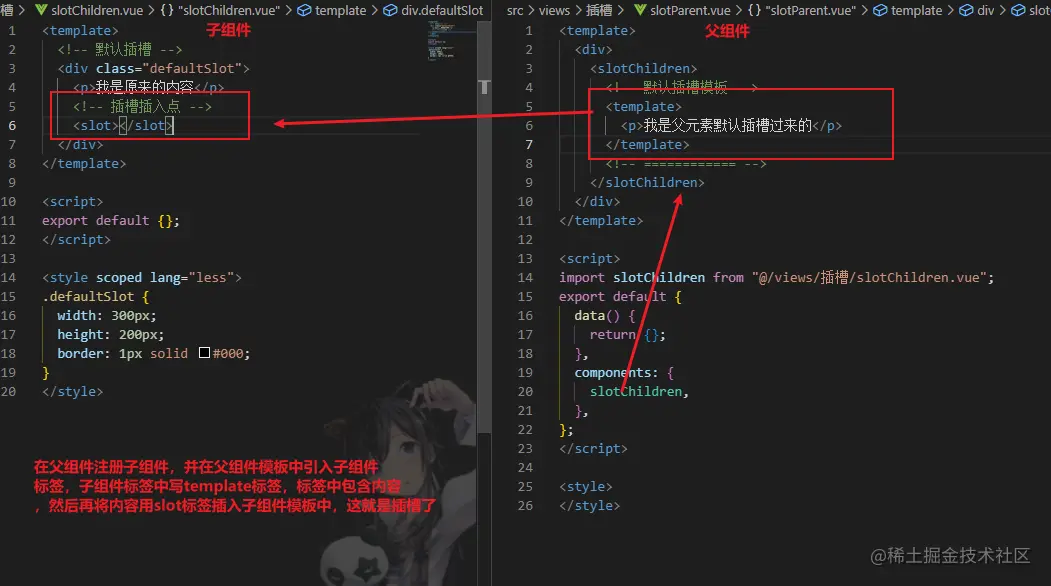Image resolution: width=1051 pixels, height=586 pixels.
Task: Open the 插槽 folder breadcrumb on right
Action: pos(599,10)
